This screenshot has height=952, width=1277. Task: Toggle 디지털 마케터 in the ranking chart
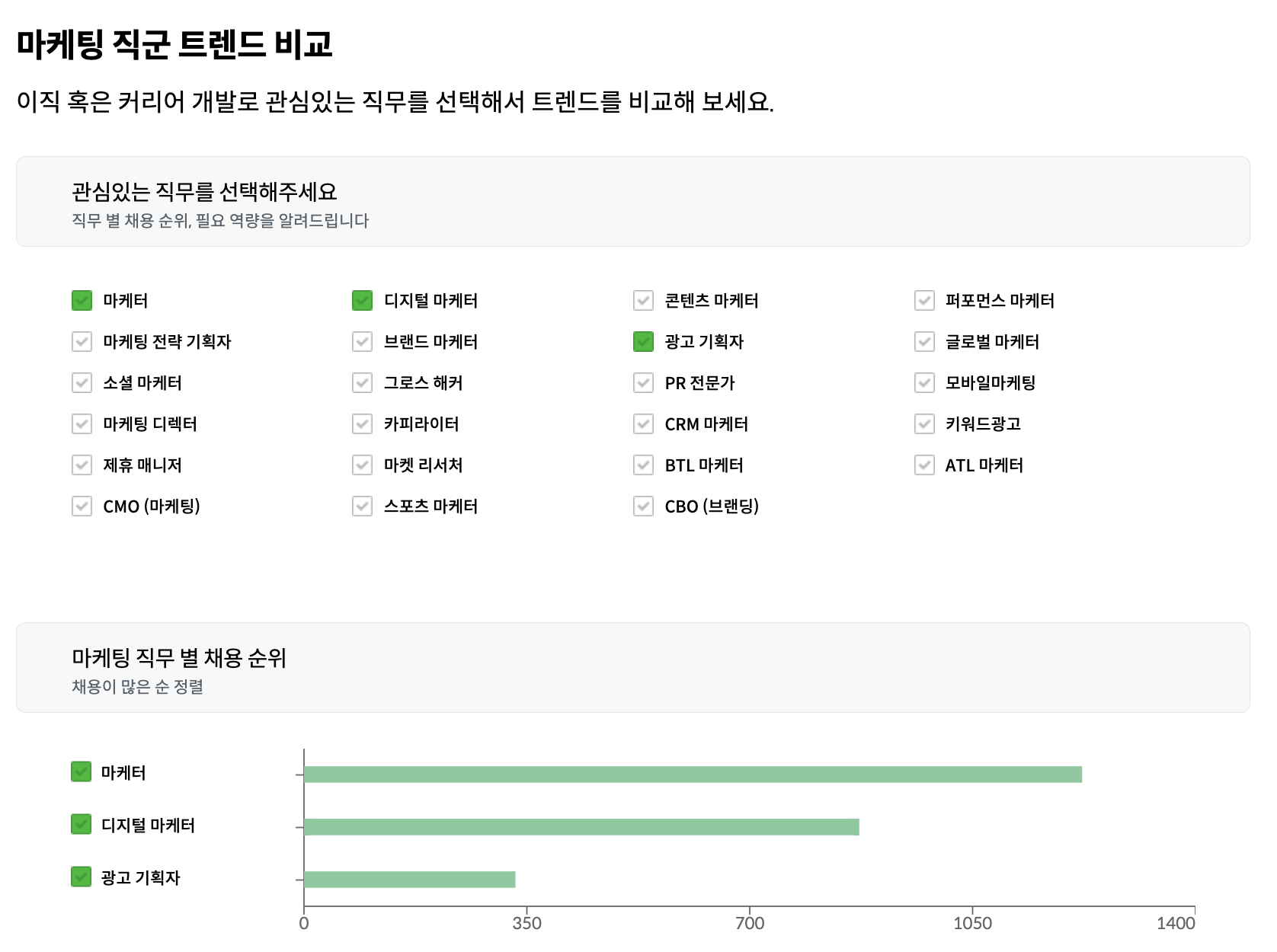click(81, 825)
